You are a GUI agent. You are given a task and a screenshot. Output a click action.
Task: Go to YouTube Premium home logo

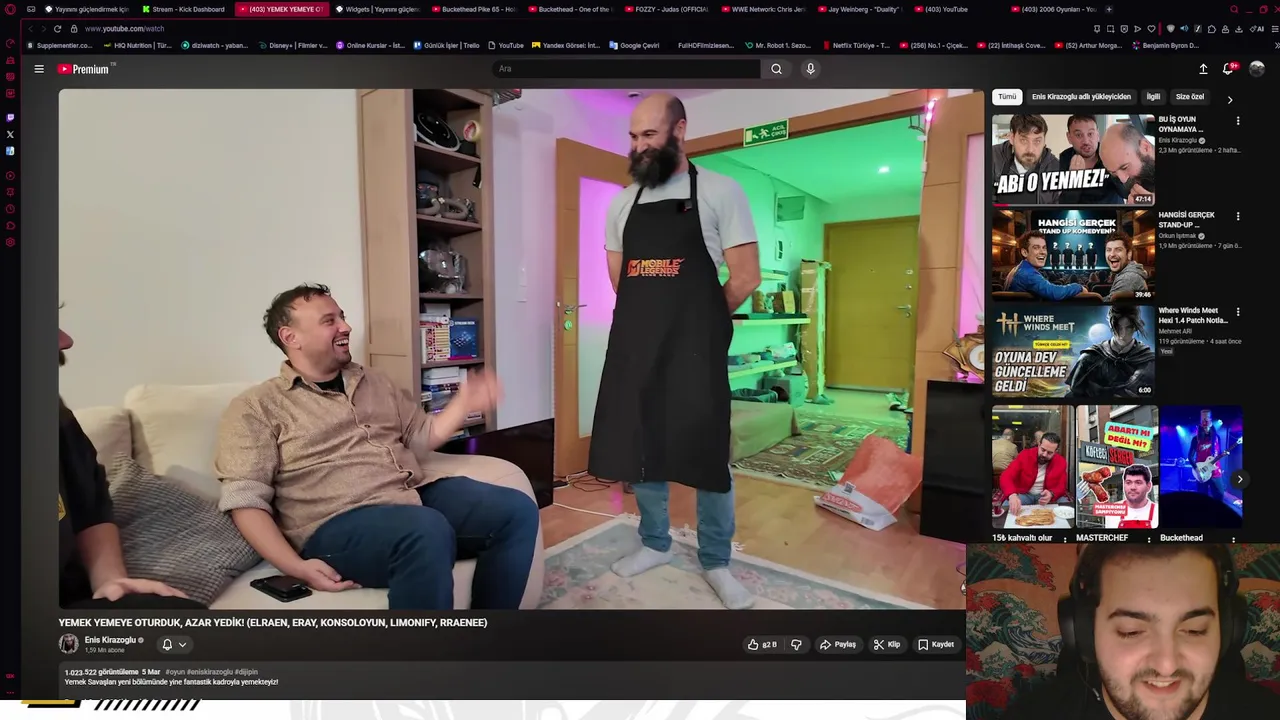coord(83,69)
